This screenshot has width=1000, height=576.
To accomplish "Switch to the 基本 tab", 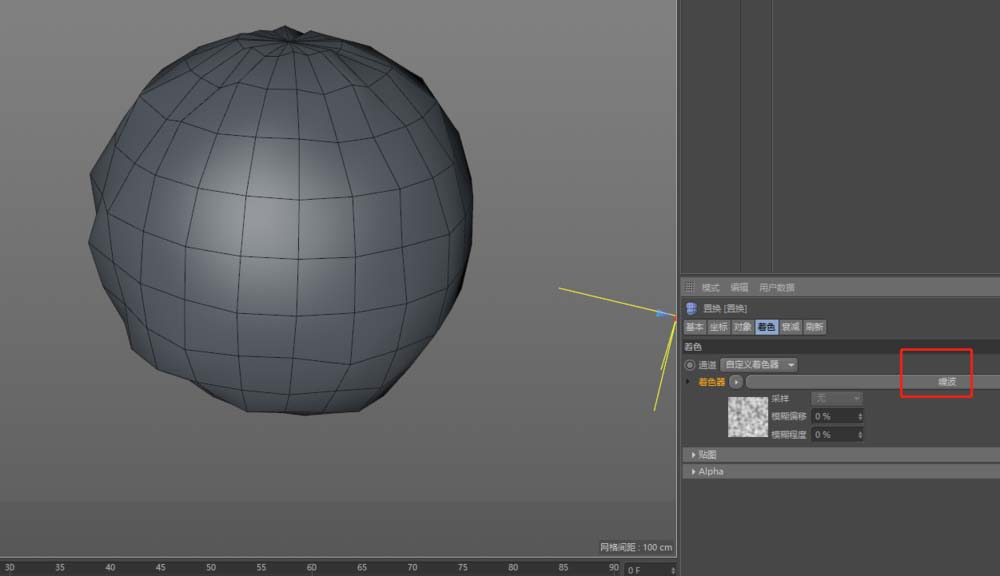I will (694, 327).
